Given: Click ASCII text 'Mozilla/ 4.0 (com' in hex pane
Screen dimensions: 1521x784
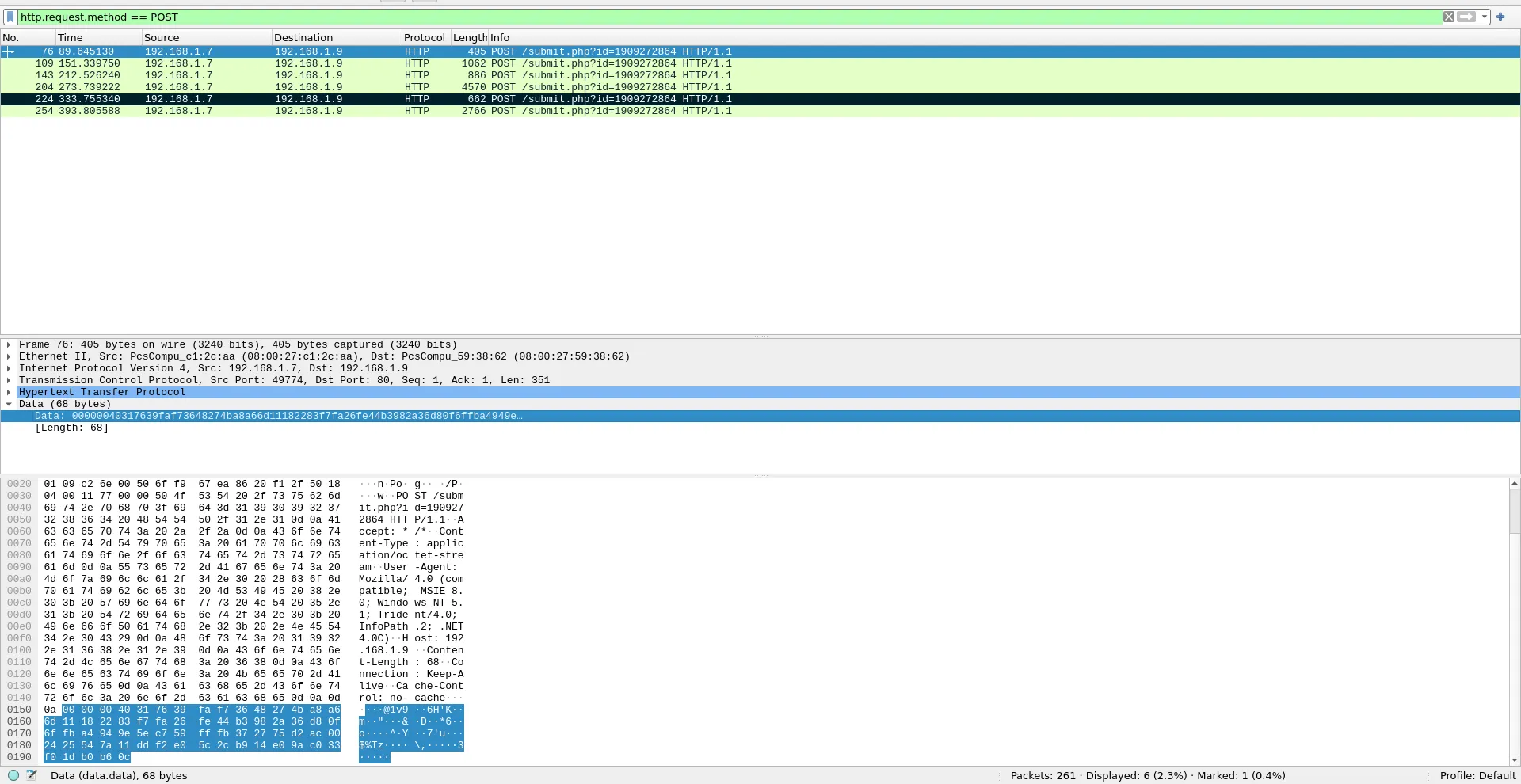Looking at the screenshot, I should tap(411, 579).
